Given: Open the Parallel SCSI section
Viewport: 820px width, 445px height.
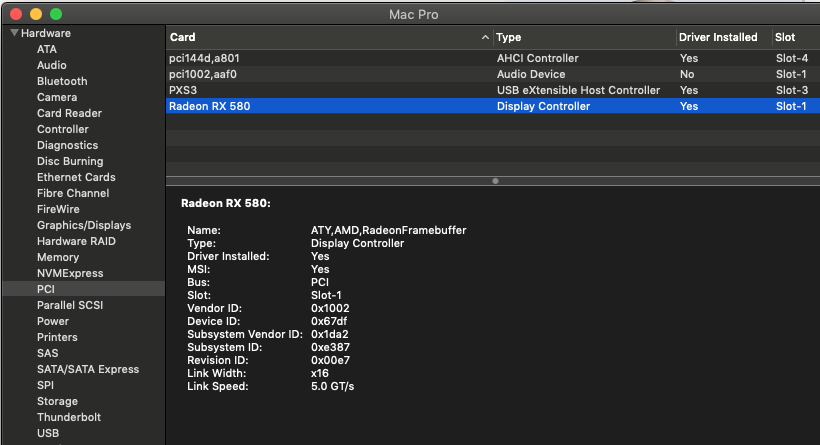Looking at the screenshot, I should (x=70, y=305).
